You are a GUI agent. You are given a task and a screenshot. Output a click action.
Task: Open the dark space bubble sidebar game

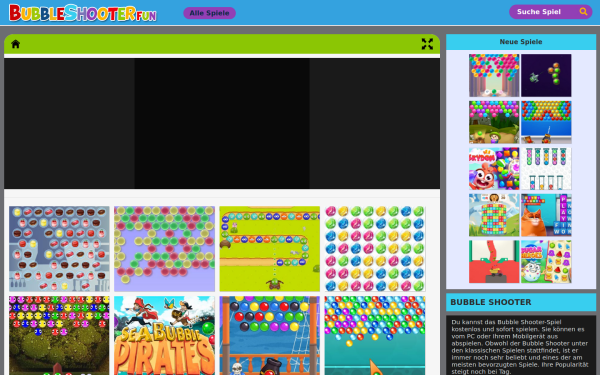pos(546,75)
